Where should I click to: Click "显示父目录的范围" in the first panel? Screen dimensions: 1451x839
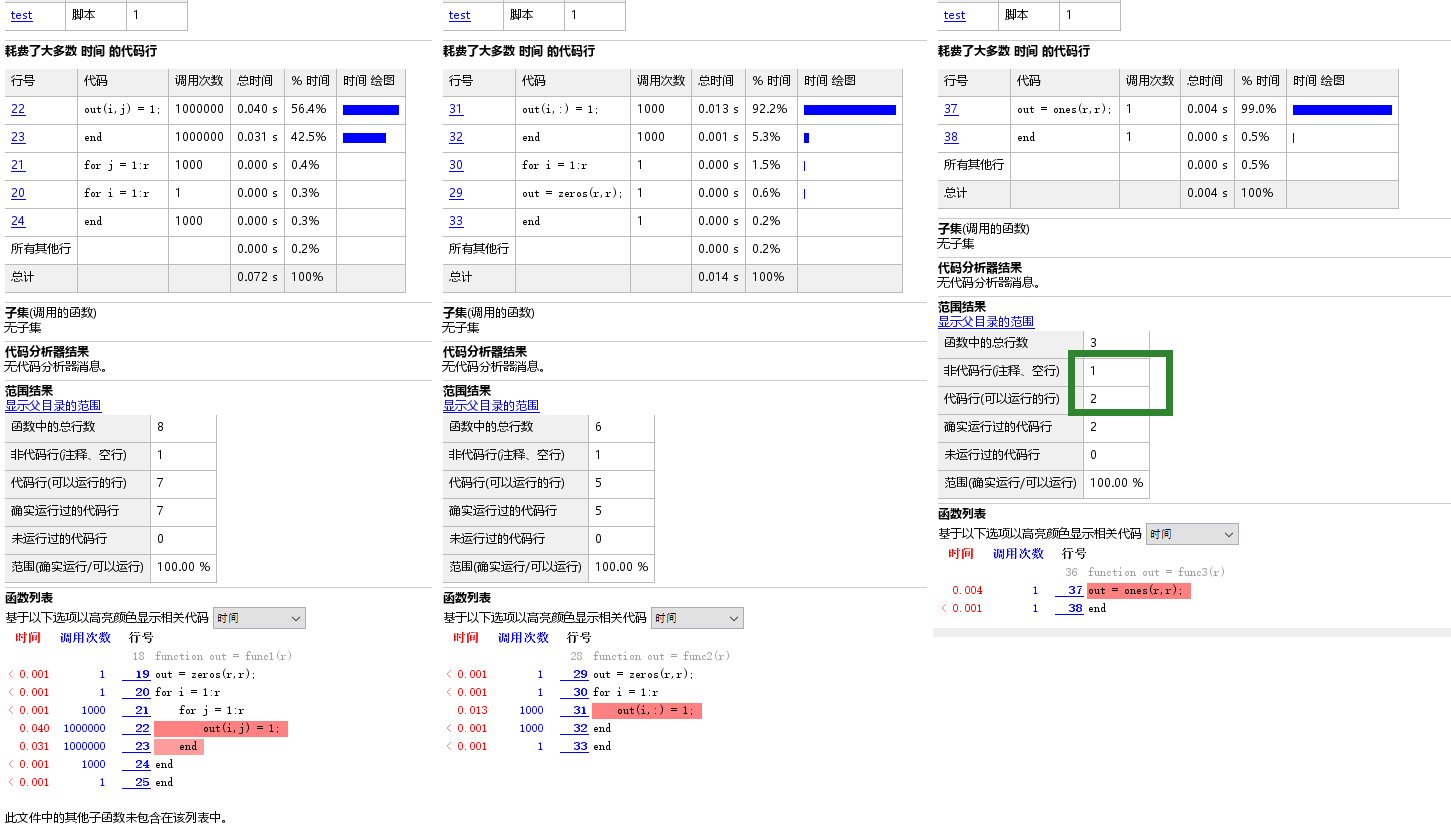click(x=52, y=405)
